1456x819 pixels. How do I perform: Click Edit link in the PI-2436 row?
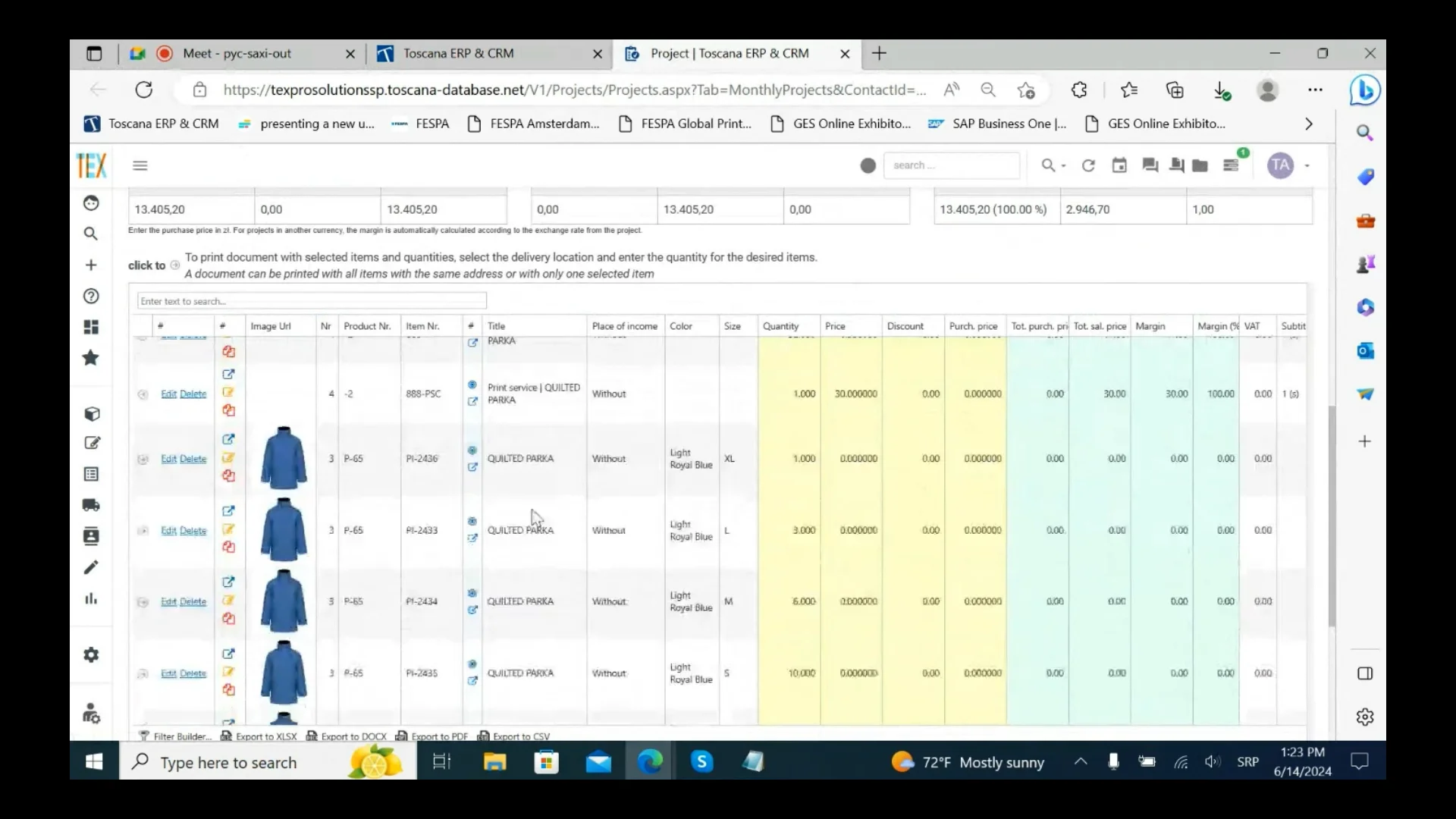coord(168,459)
